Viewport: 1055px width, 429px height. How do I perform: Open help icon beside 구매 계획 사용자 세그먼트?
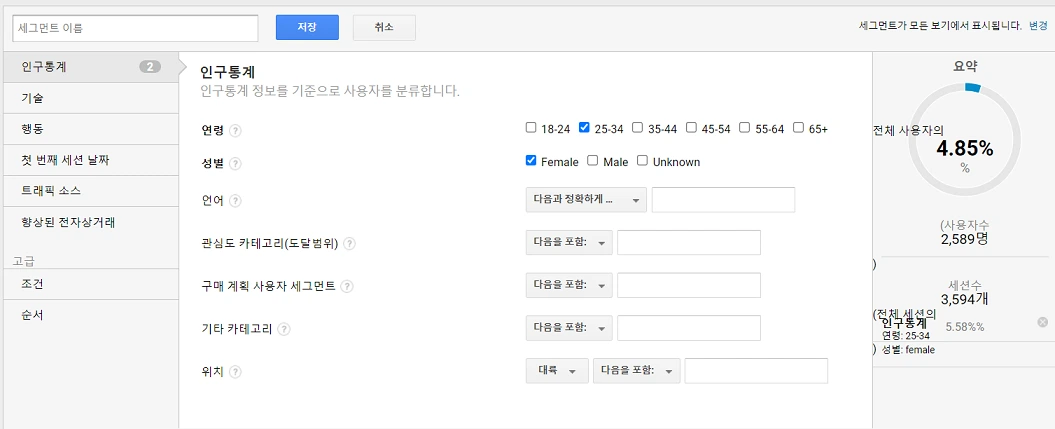point(347,286)
